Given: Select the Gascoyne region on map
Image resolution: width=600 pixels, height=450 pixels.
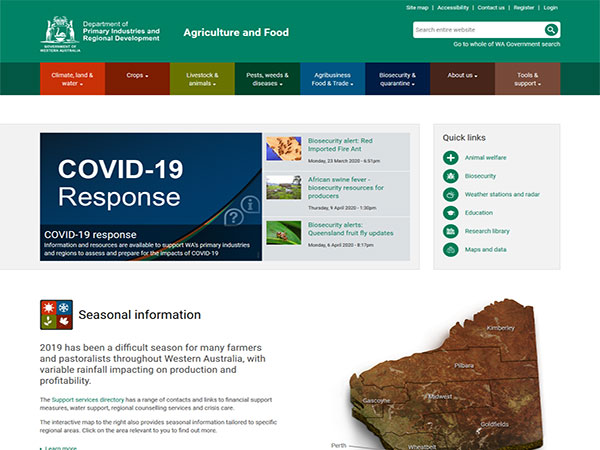Looking at the screenshot, I should coord(376,401).
